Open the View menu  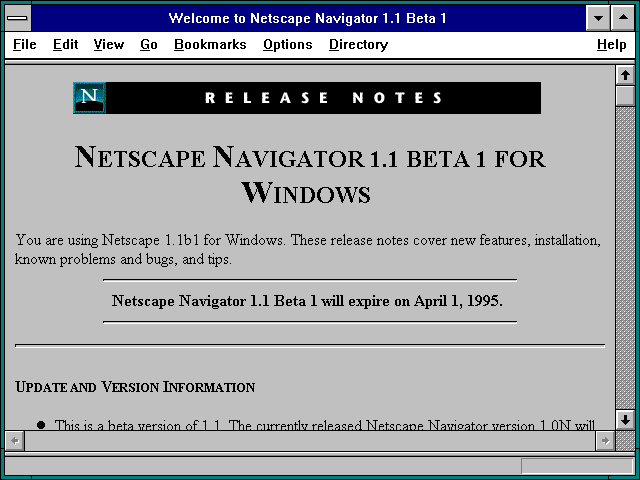pos(109,44)
